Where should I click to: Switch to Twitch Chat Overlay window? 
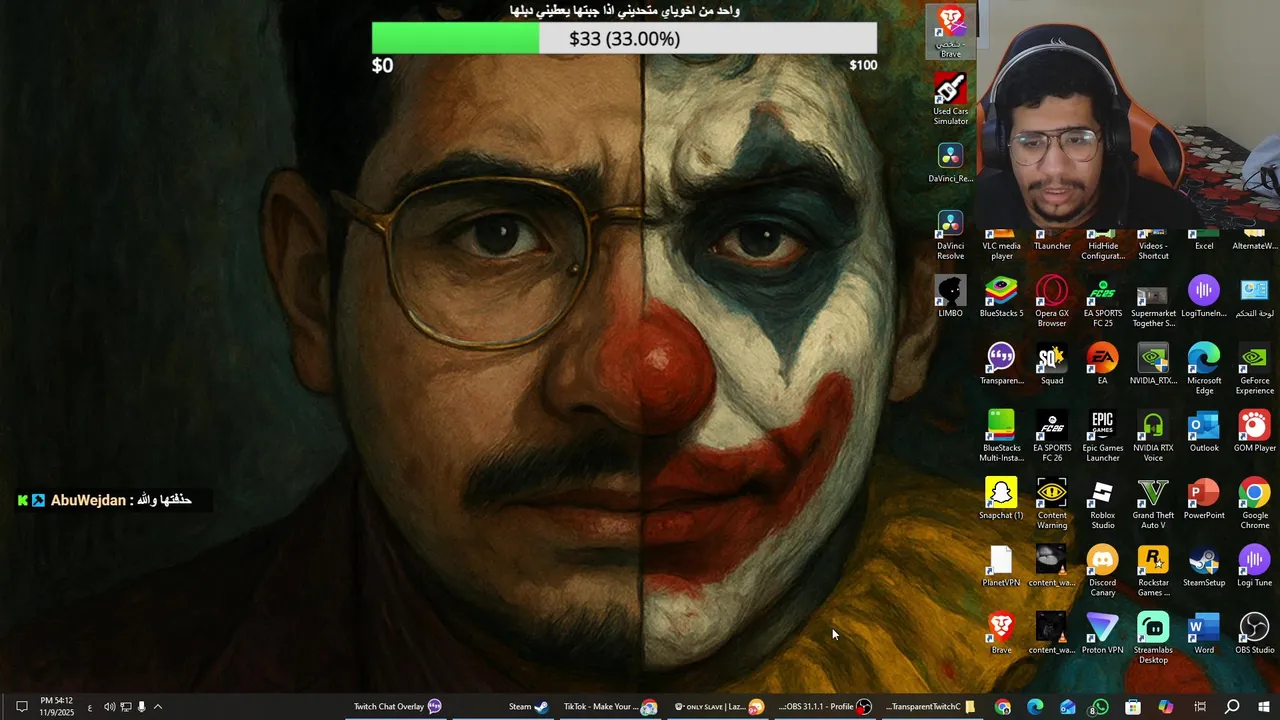tap(398, 707)
